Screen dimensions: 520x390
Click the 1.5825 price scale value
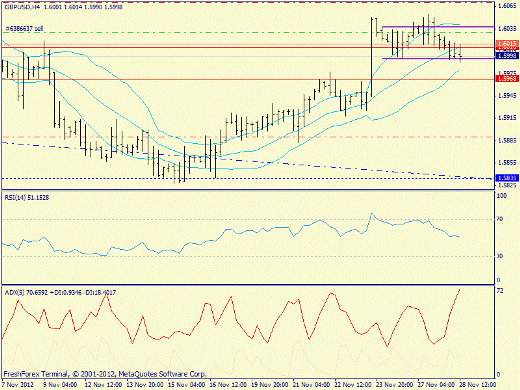(x=507, y=185)
